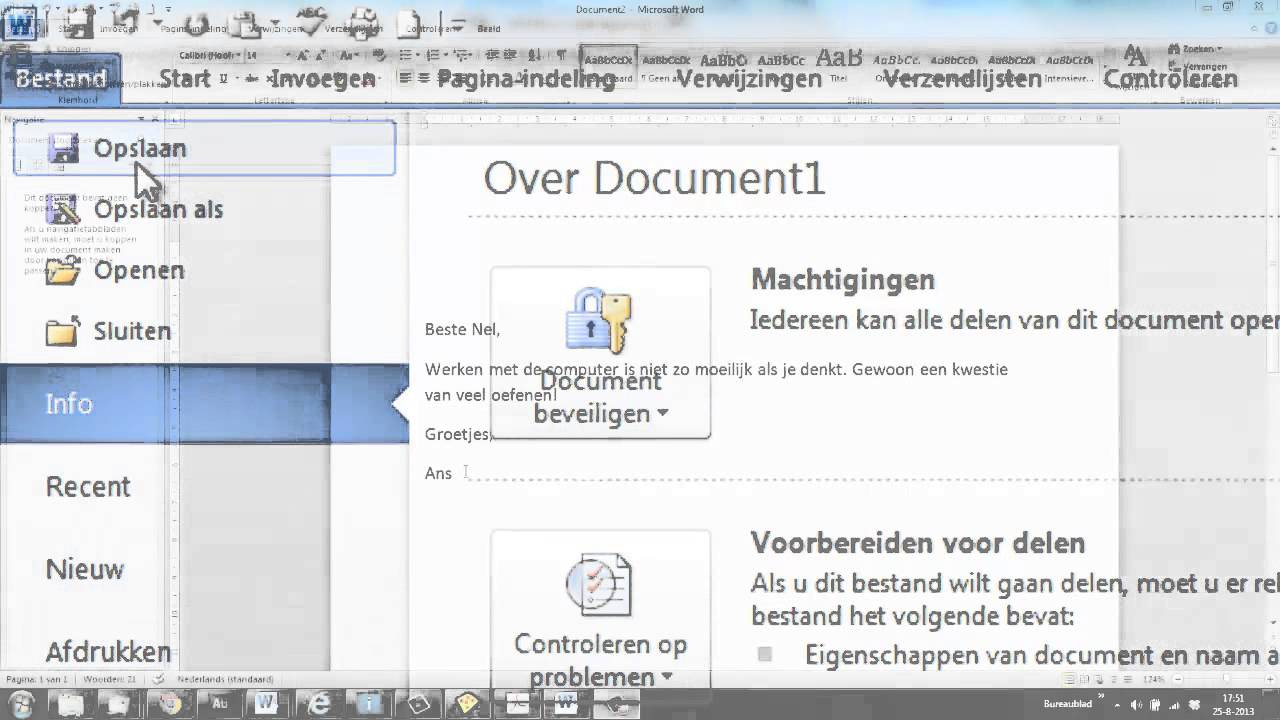This screenshot has height=720, width=1280.
Task: Open Adobe Audition icon on the taskbar
Action: 220,704
